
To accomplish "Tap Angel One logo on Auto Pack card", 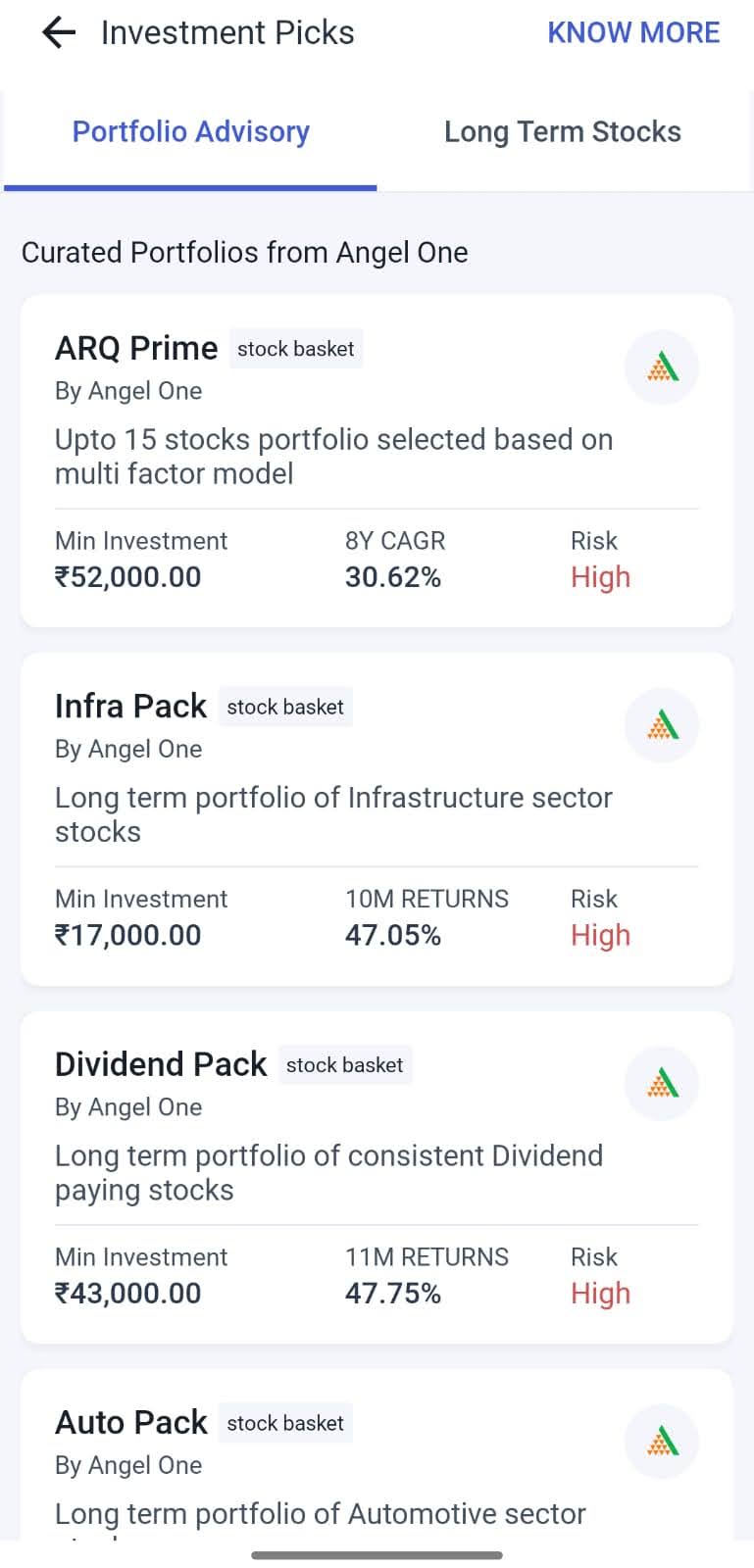I will click(662, 1442).
